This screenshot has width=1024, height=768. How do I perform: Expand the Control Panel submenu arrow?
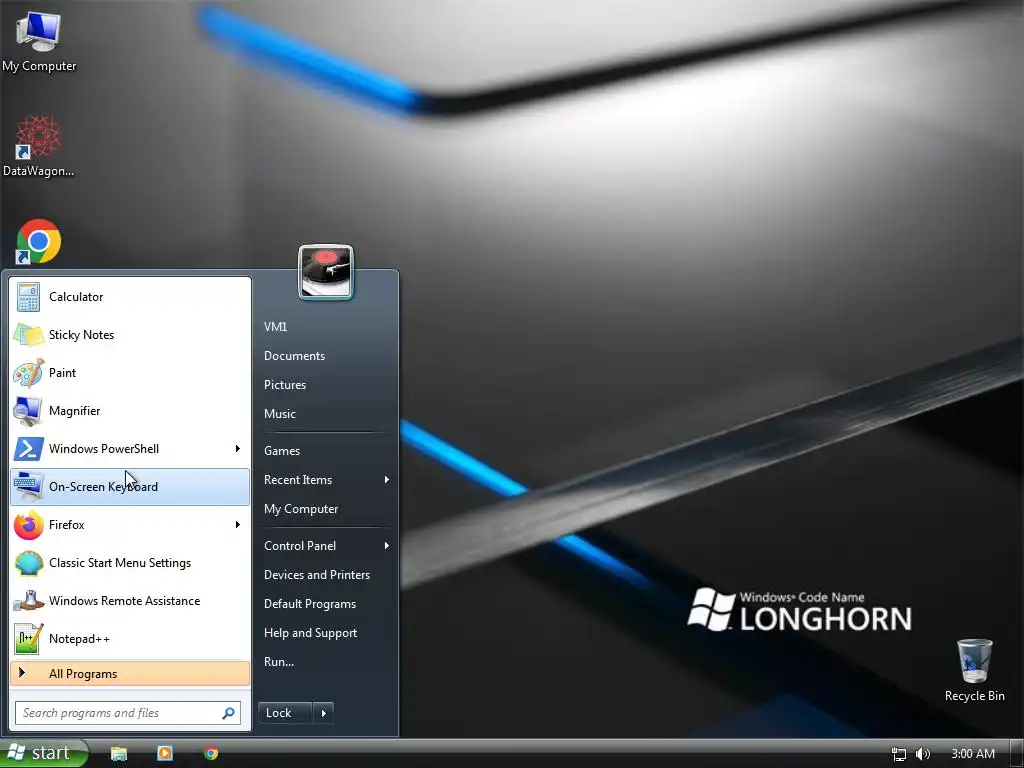click(x=387, y=545)
